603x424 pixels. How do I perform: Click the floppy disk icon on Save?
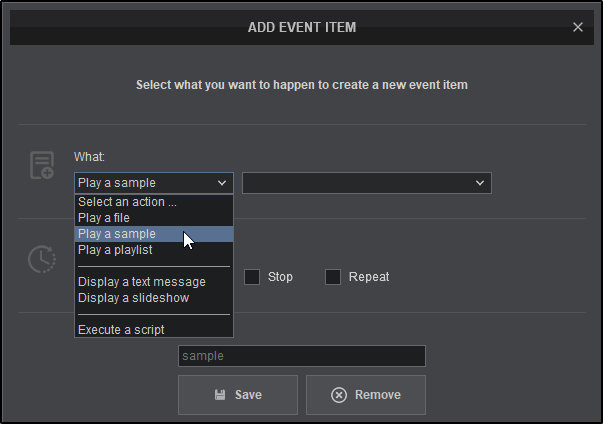(219, 395)
